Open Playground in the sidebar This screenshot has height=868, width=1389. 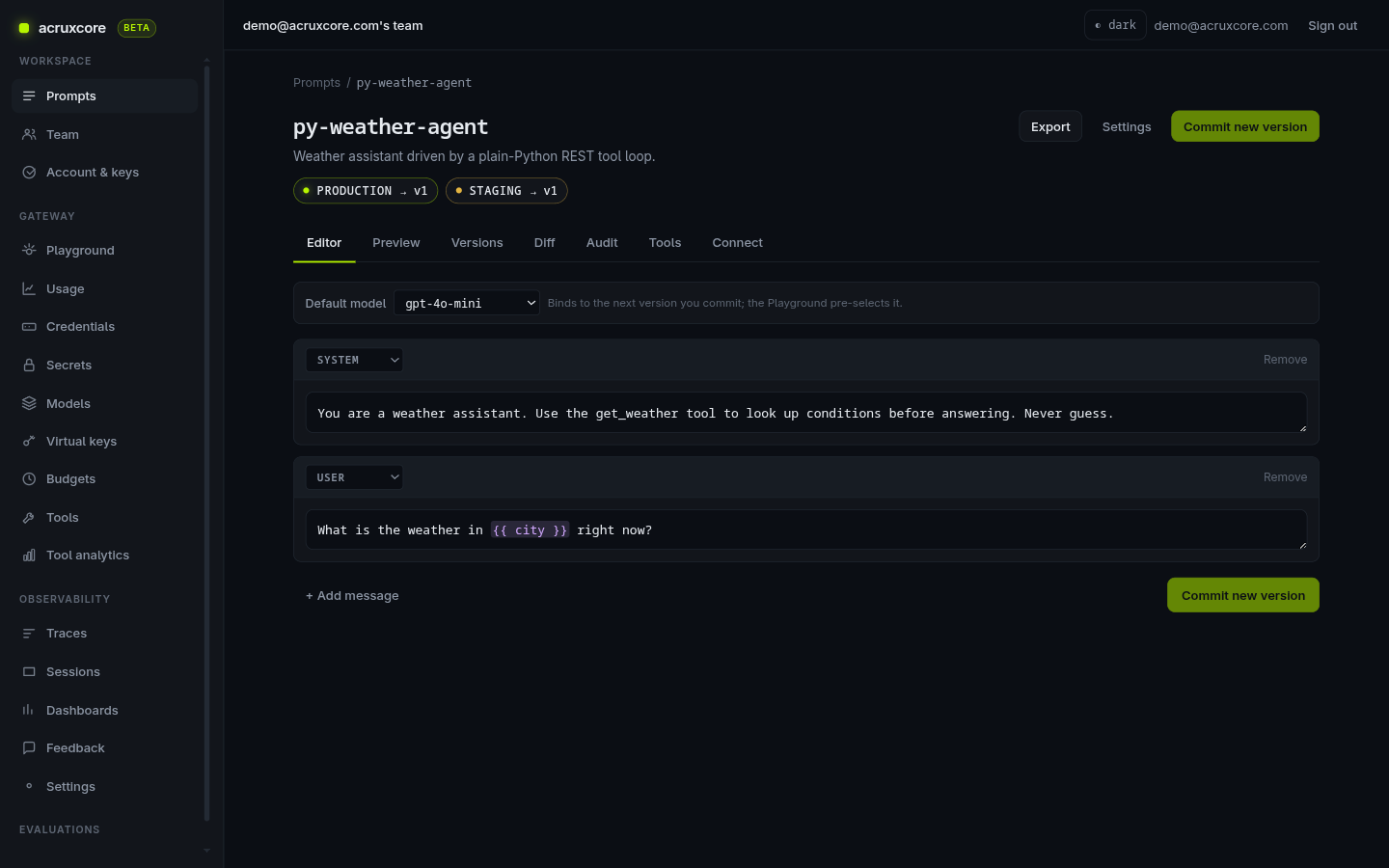104,250
